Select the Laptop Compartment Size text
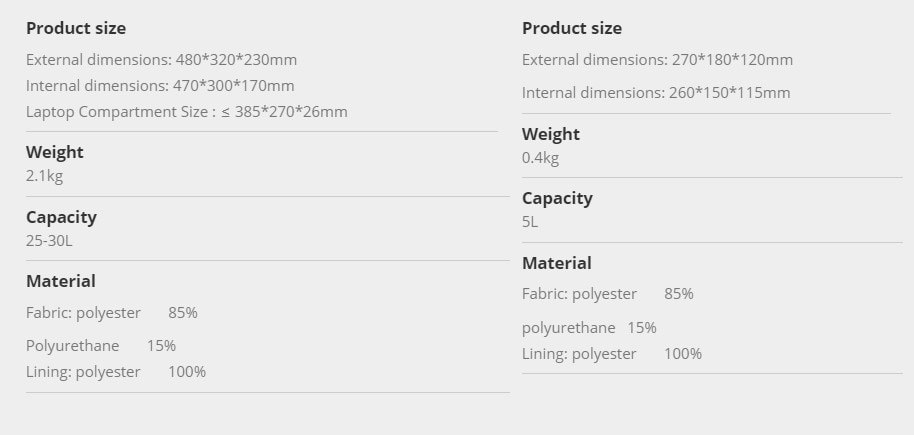This screenshot has height=435, width=914. pos(186,112)
